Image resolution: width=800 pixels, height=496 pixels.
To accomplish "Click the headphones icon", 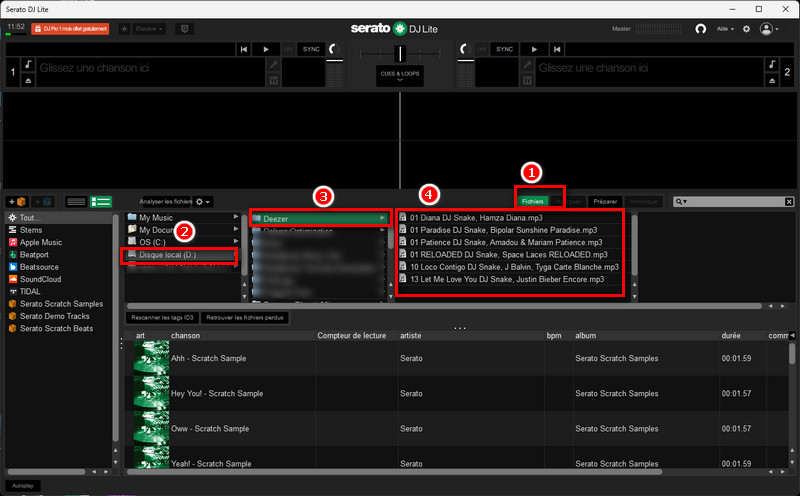I will tap(701, 29).
